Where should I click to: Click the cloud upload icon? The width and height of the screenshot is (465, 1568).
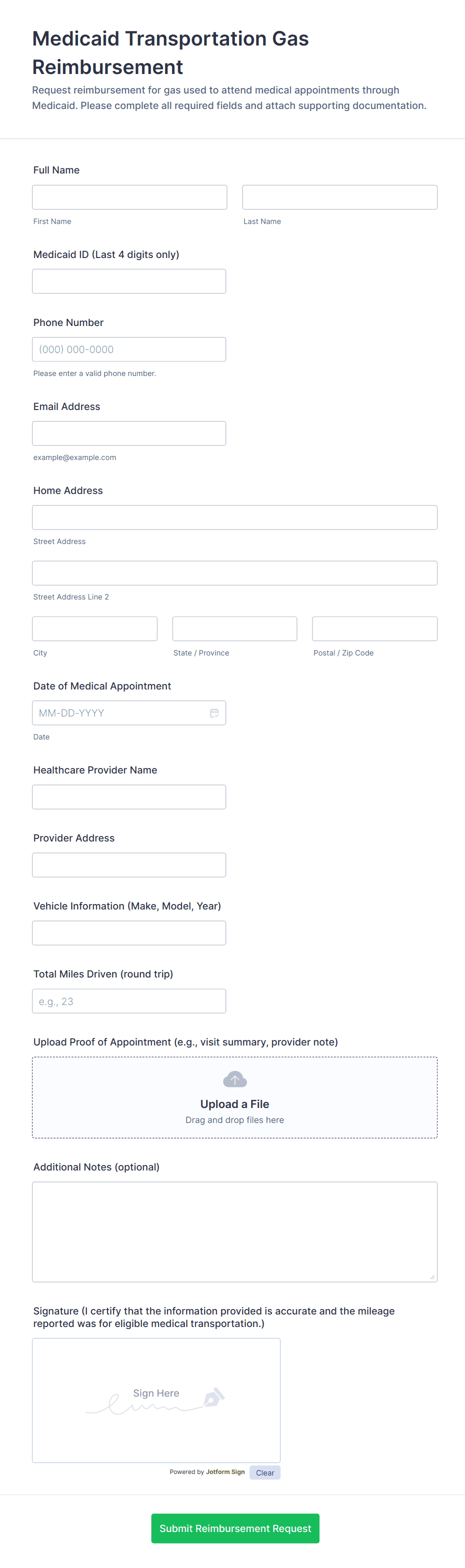coord(234,1080)
